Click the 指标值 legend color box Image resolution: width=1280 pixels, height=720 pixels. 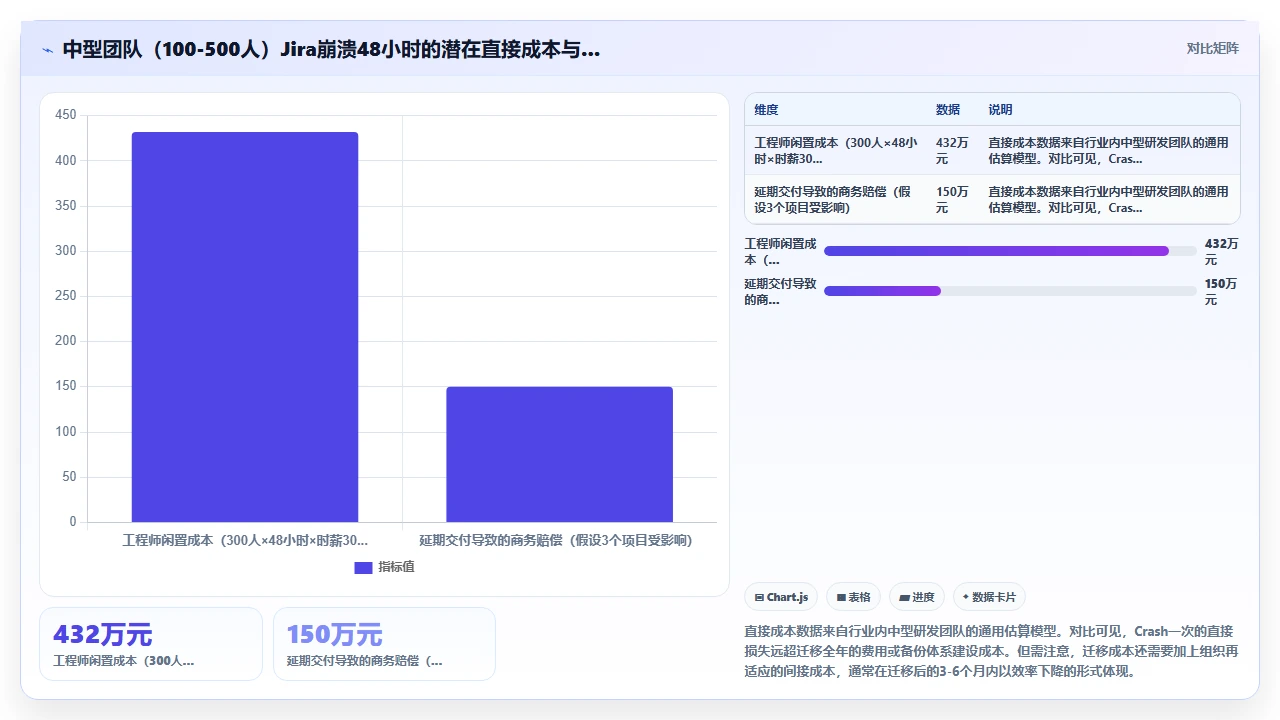(363, 567)
